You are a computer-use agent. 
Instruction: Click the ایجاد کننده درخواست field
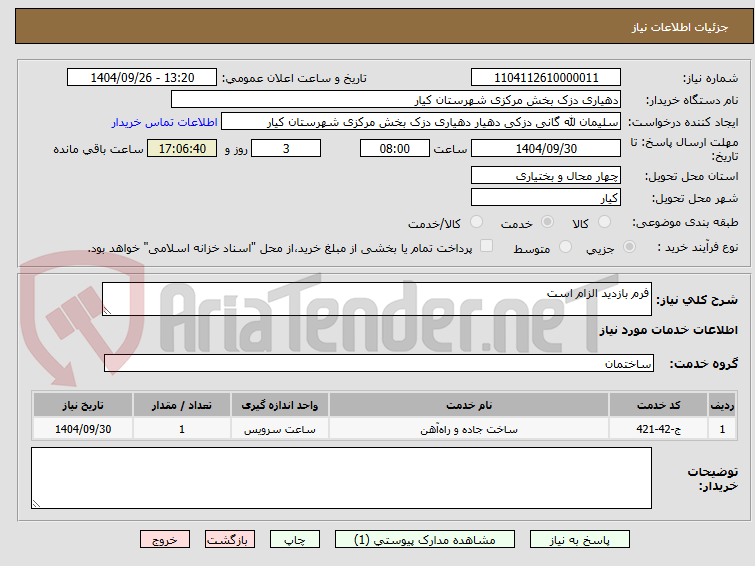click(421, 122)
